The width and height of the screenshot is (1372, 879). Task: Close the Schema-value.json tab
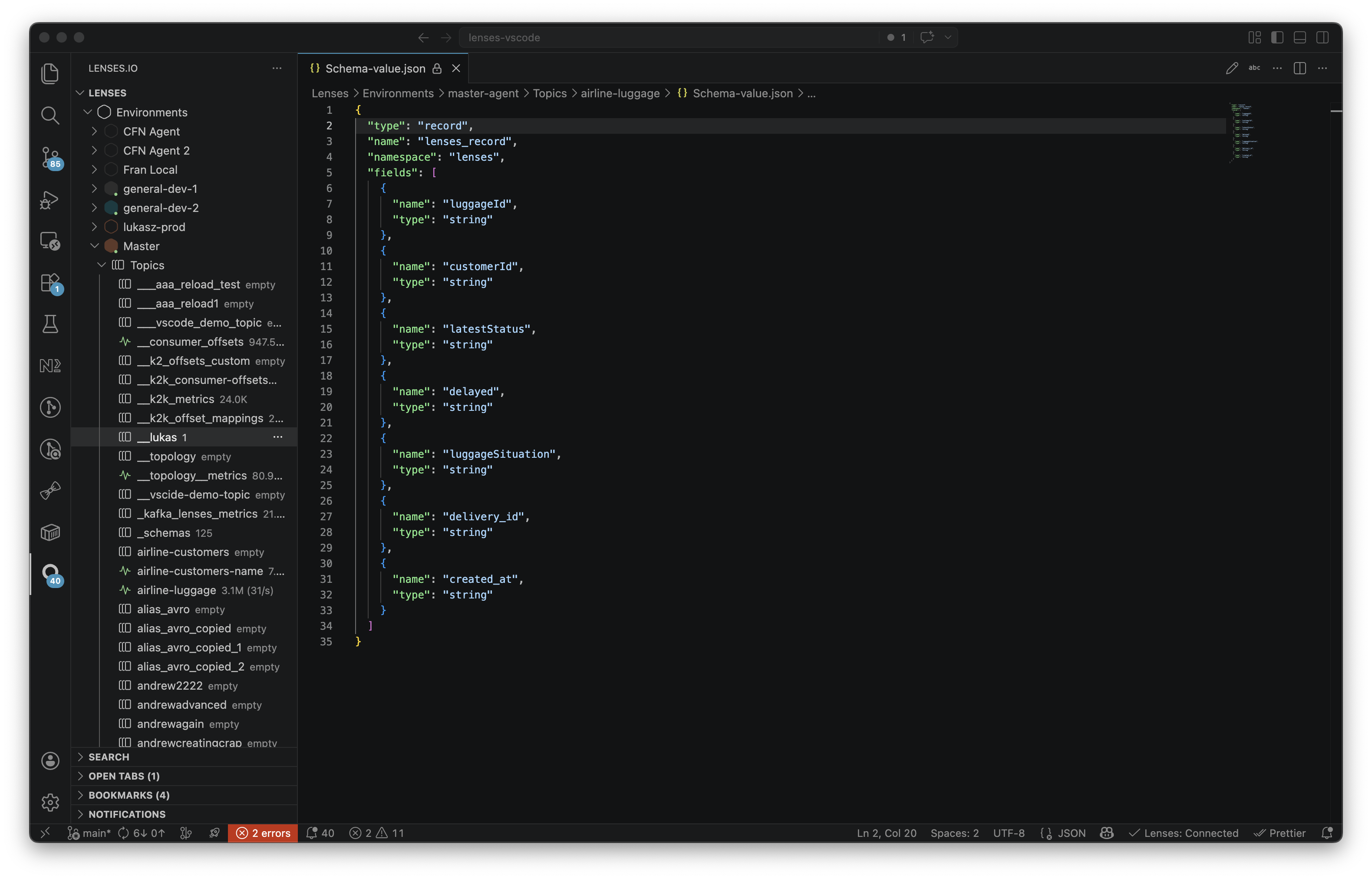456,69
